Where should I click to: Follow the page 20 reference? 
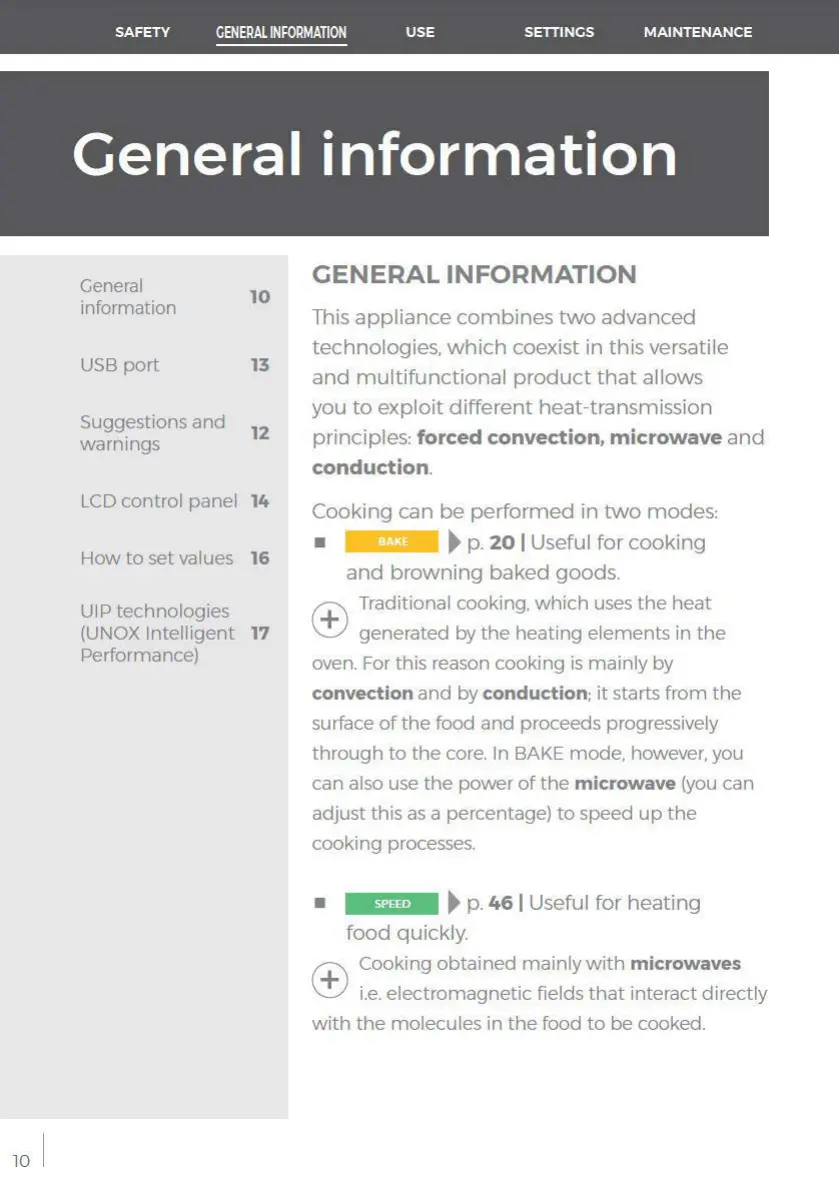(490, 542)
